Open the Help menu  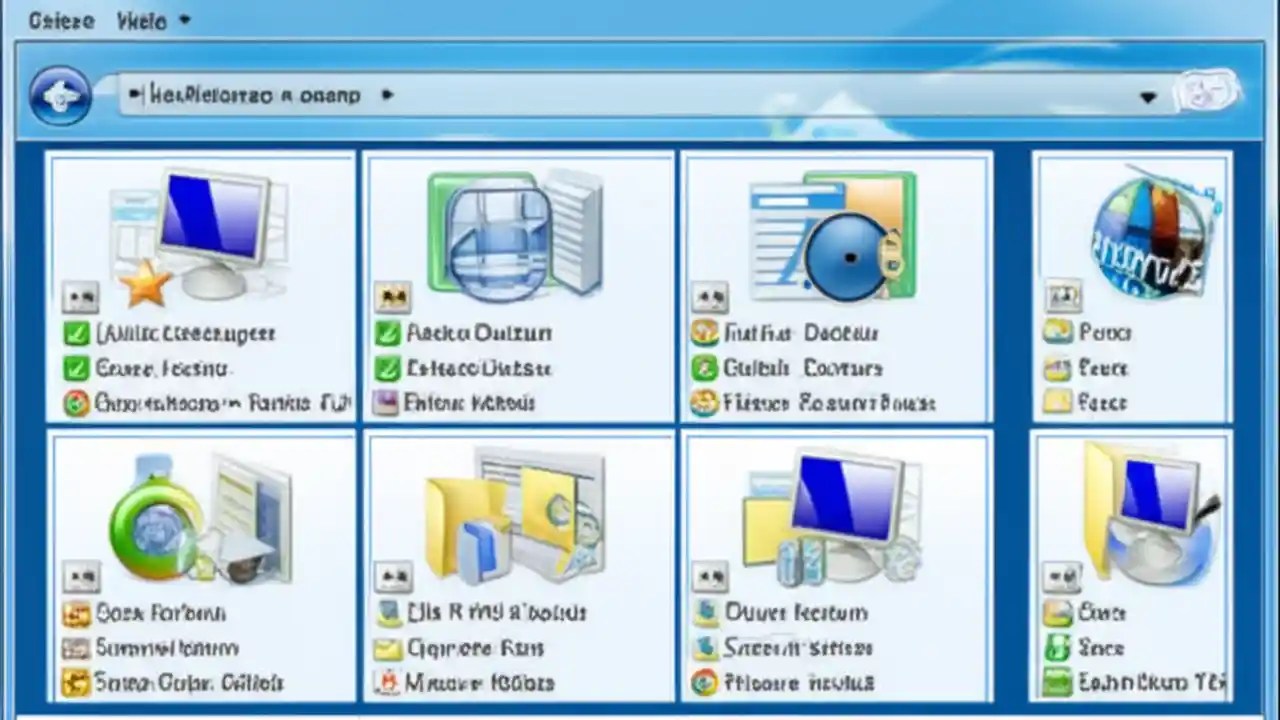click(140, 20)
